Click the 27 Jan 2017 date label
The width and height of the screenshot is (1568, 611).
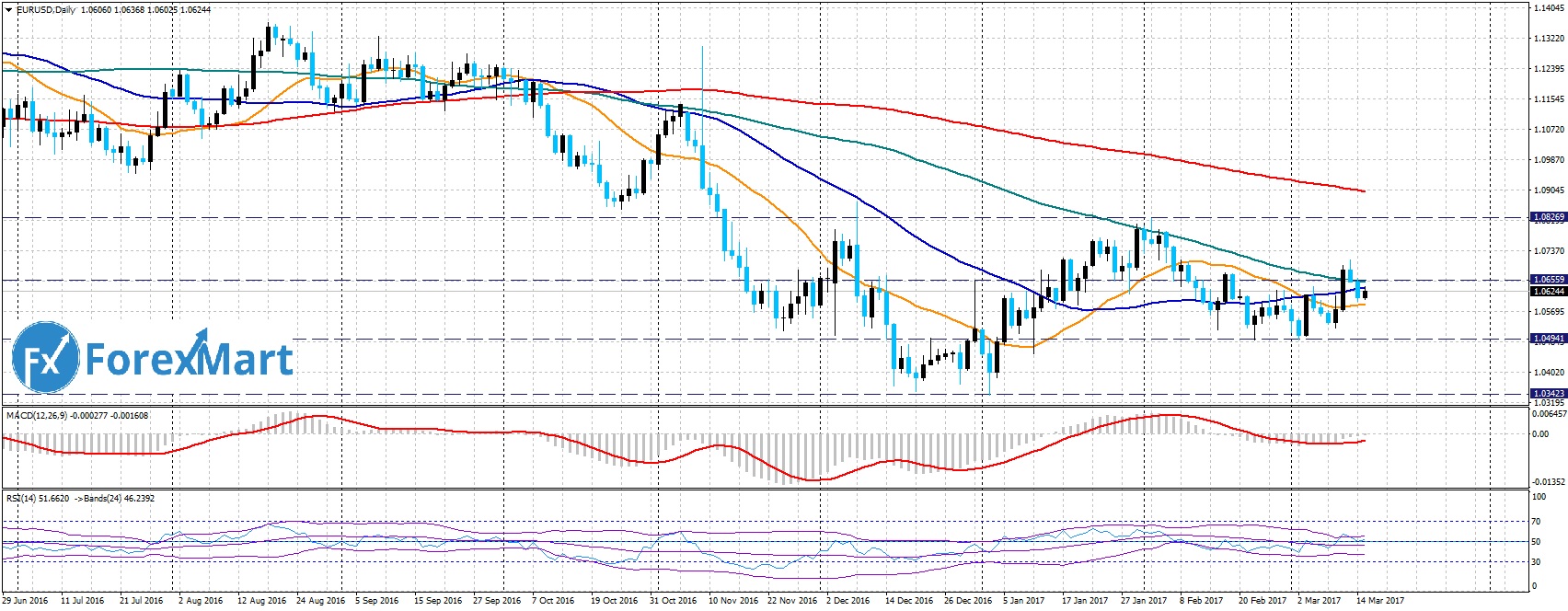click(x=1144, y=602)
